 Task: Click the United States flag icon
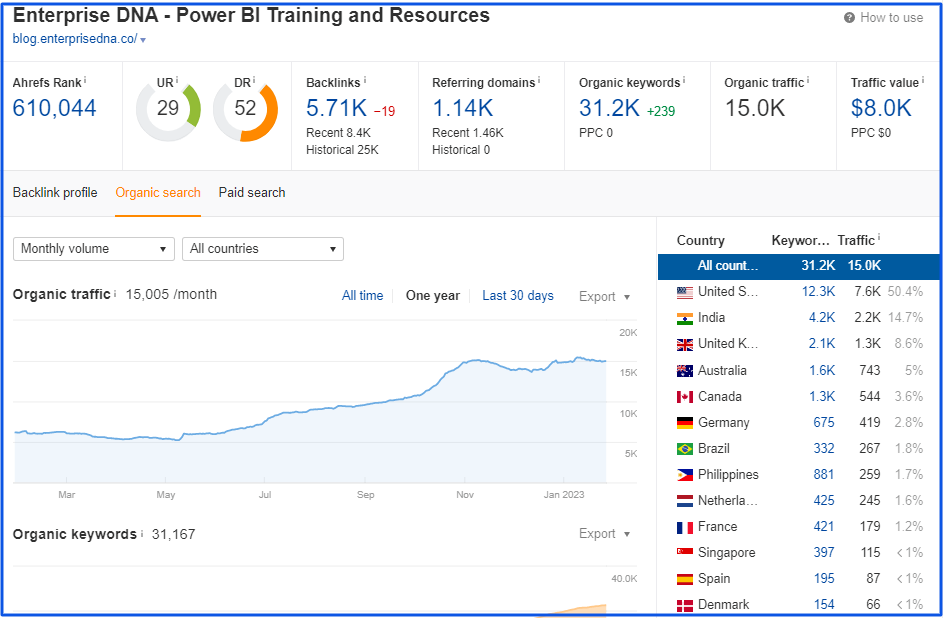tap(685, 292)
